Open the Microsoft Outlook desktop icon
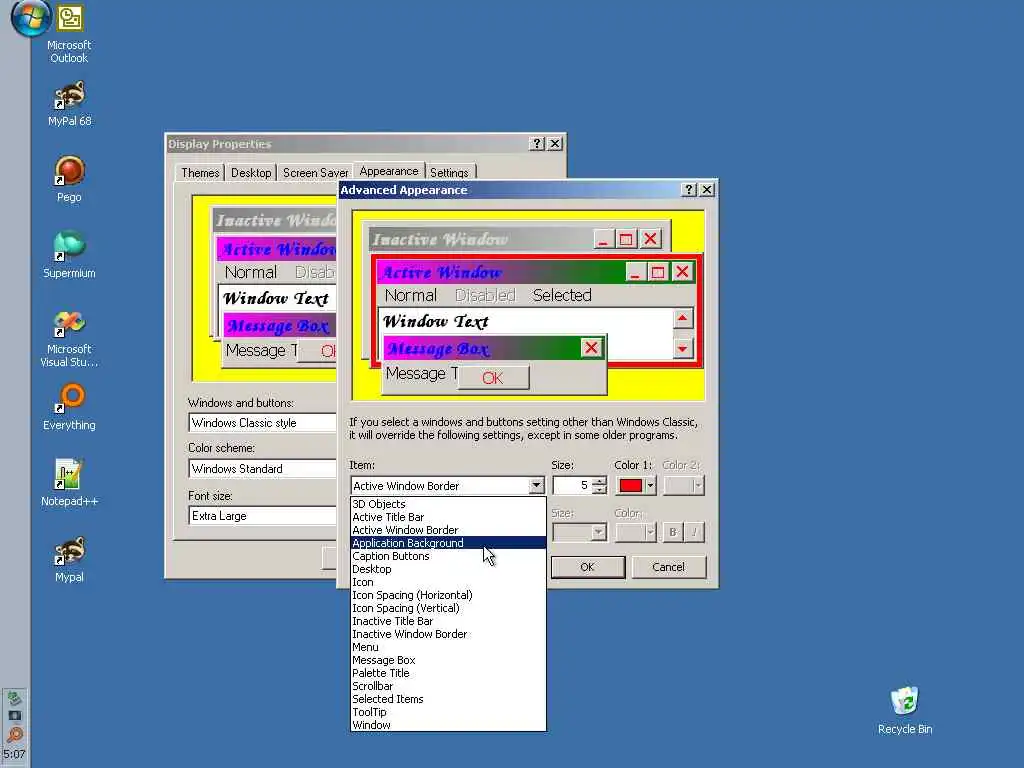 point(69,34)
